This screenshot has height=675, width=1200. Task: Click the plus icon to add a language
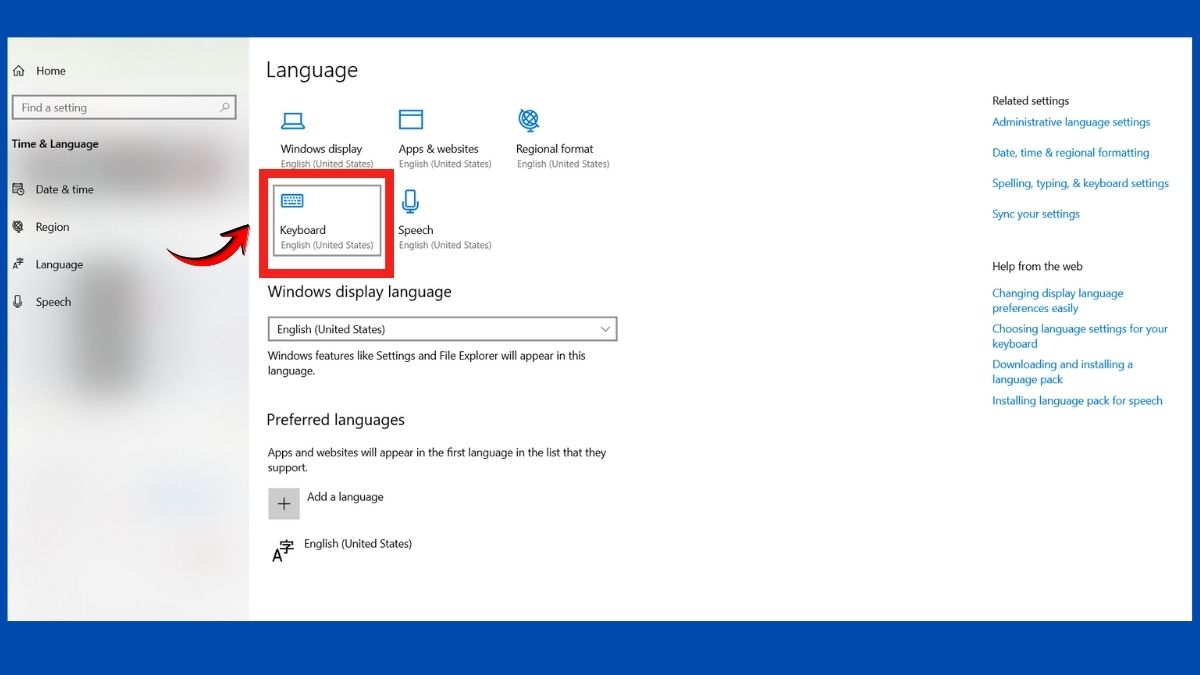[x=284, y=504]
